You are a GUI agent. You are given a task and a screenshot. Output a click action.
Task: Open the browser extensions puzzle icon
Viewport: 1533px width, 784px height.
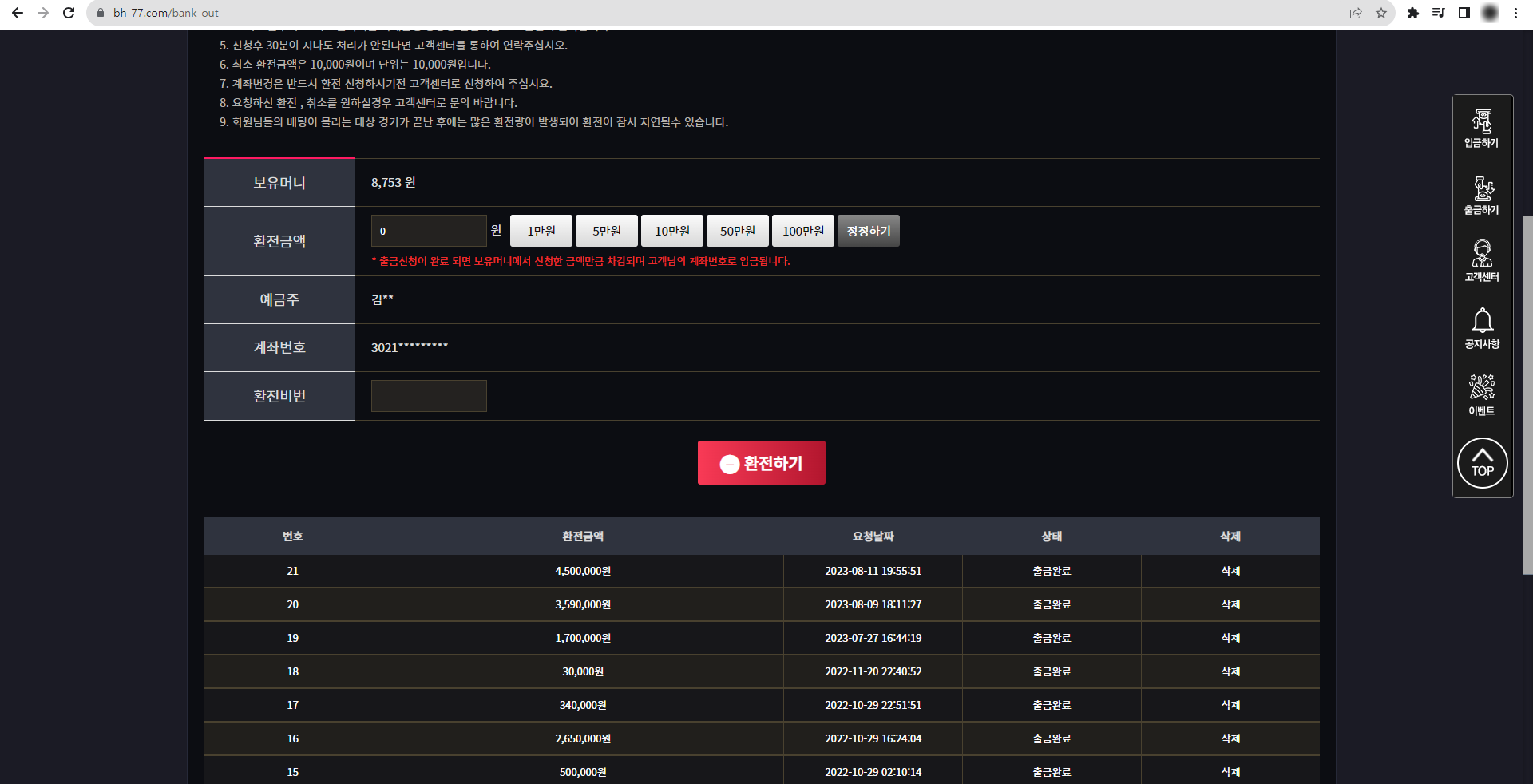tap(1413, 13)
